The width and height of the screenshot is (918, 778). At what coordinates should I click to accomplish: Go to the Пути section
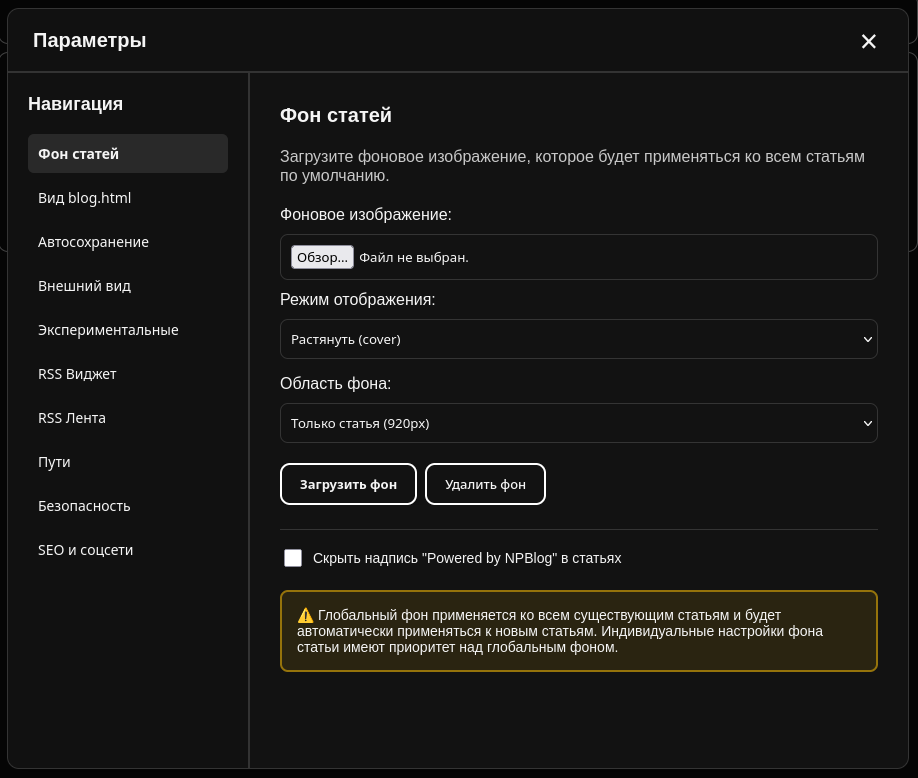point(128,462)
